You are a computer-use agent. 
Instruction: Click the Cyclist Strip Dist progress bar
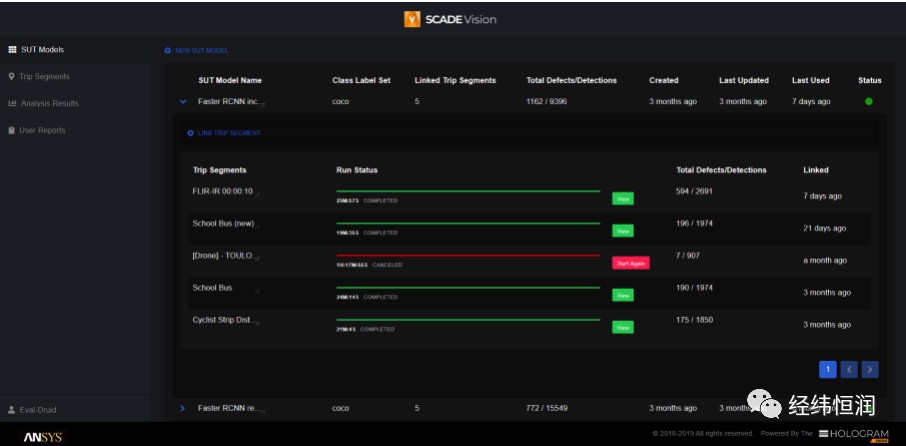click(x=468, y=319)
